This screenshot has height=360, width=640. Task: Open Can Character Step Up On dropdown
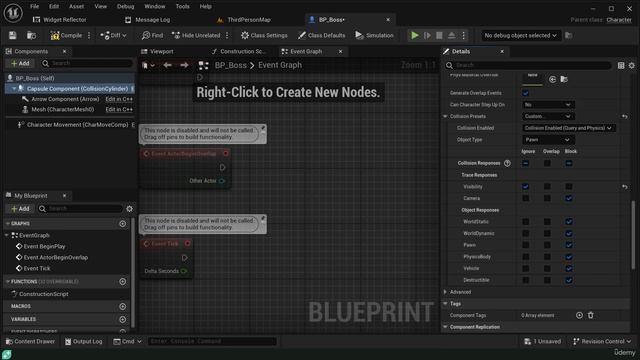548,105
